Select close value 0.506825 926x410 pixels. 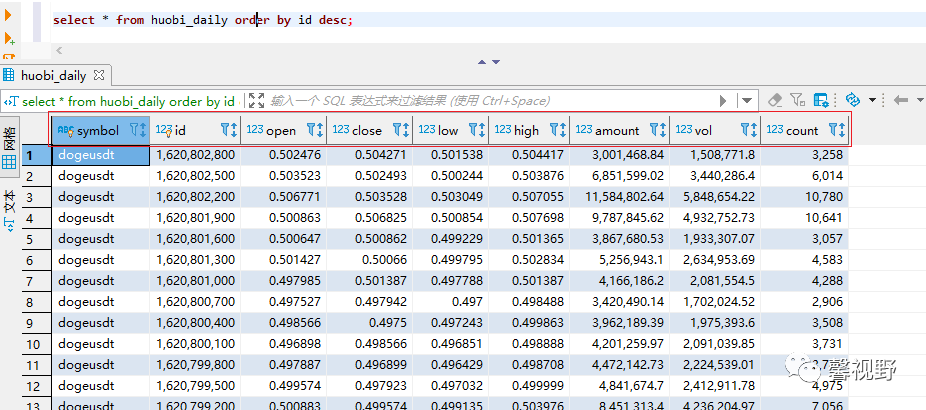point(370,218)
